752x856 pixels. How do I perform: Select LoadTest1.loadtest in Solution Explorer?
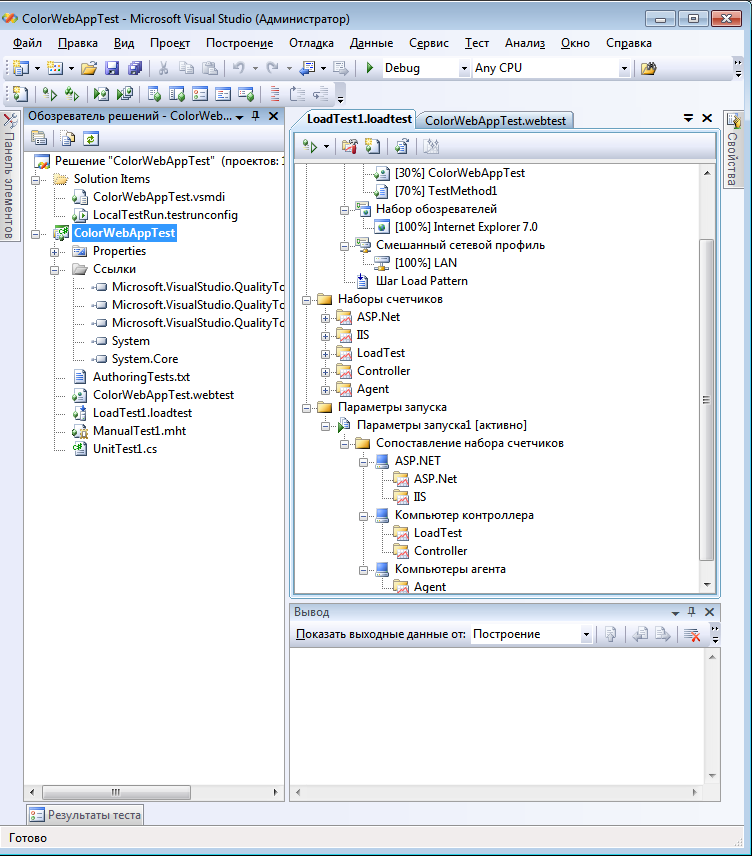coord(142,413)
